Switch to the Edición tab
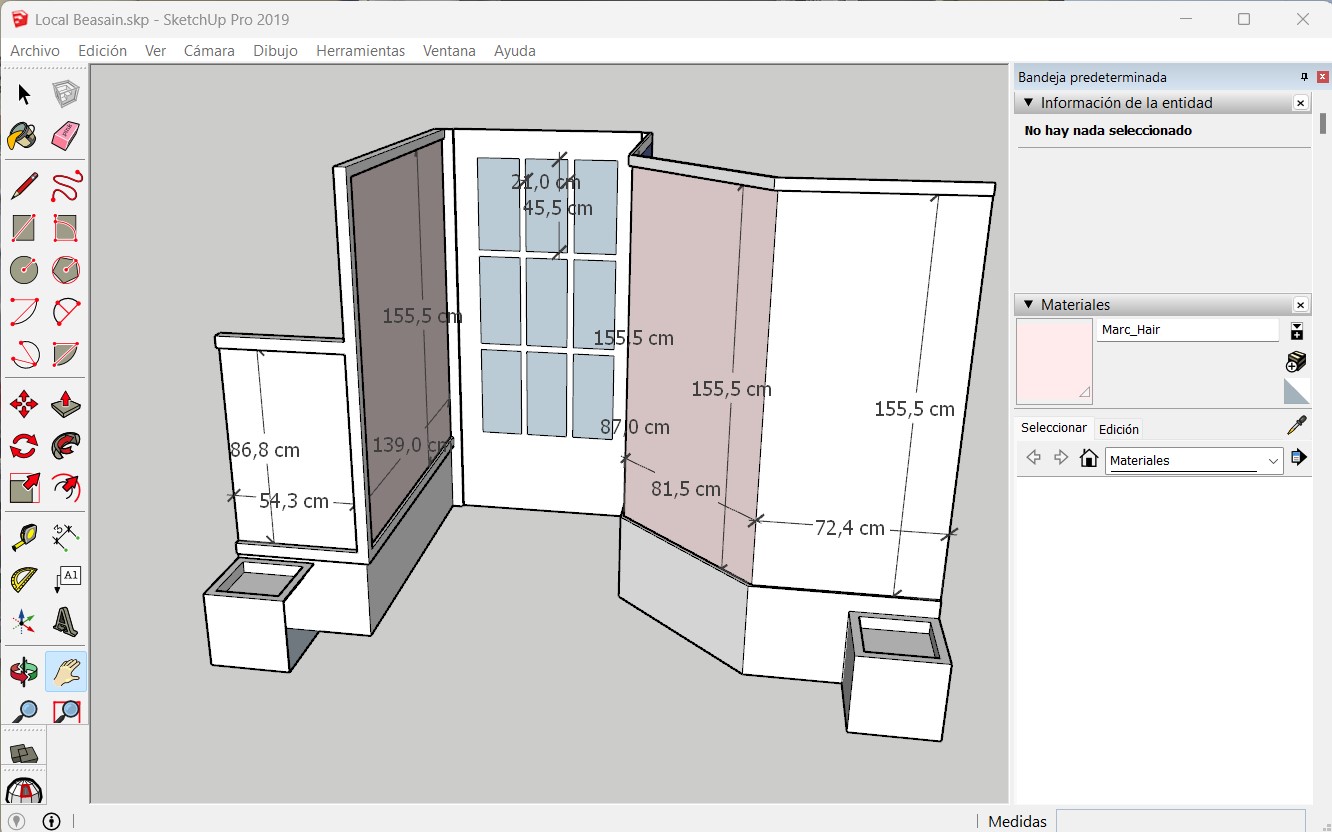The height and width of the screenshot is (832, 1332). tap(1118, 429)
